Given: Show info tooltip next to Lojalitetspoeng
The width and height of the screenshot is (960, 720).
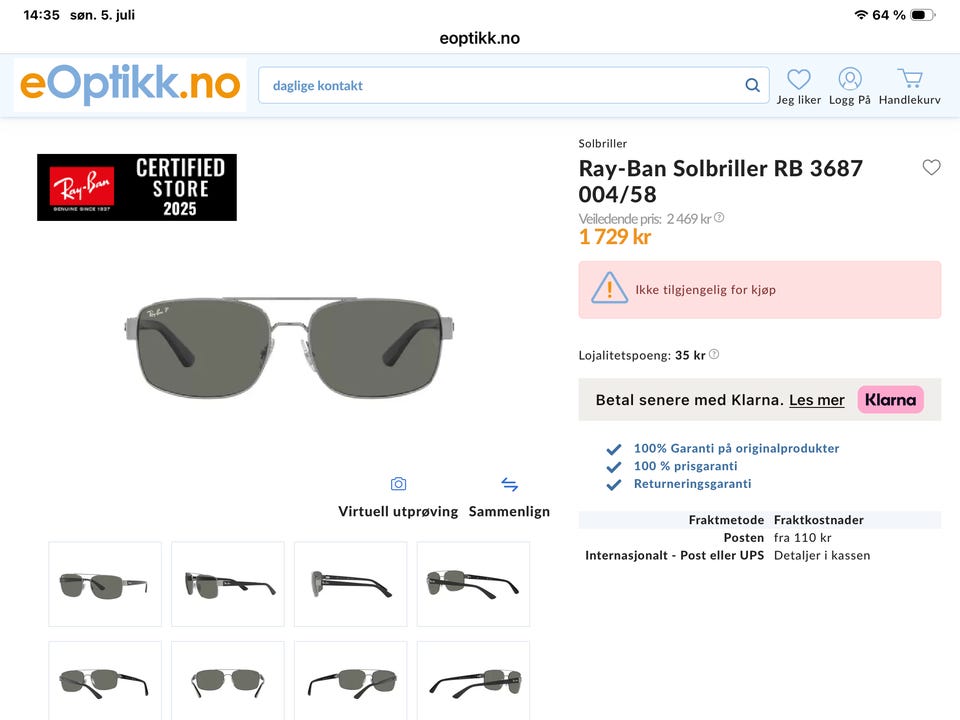Looking at the screenshot, I should 714,354.
